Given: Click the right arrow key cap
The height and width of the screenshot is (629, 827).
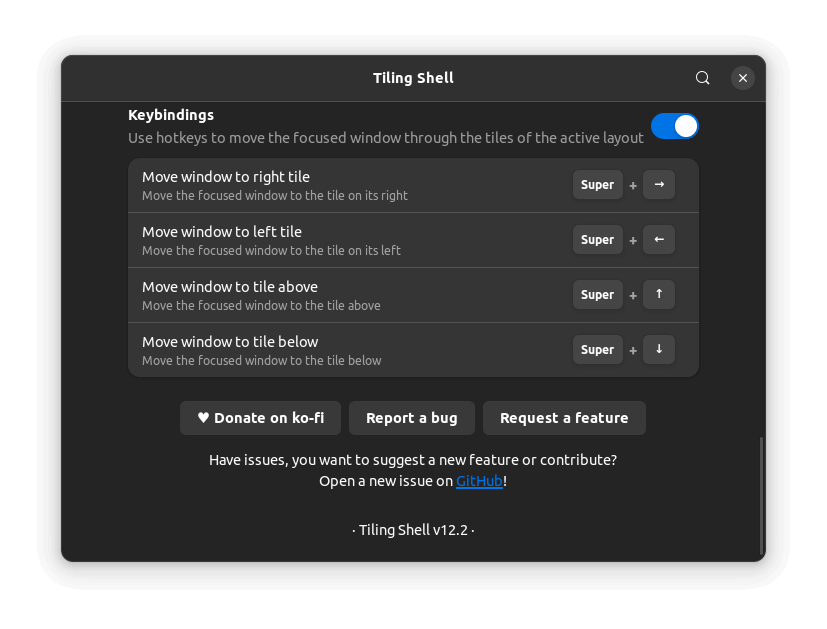Looking at the screenshot, I should click(x=659, y=185).
